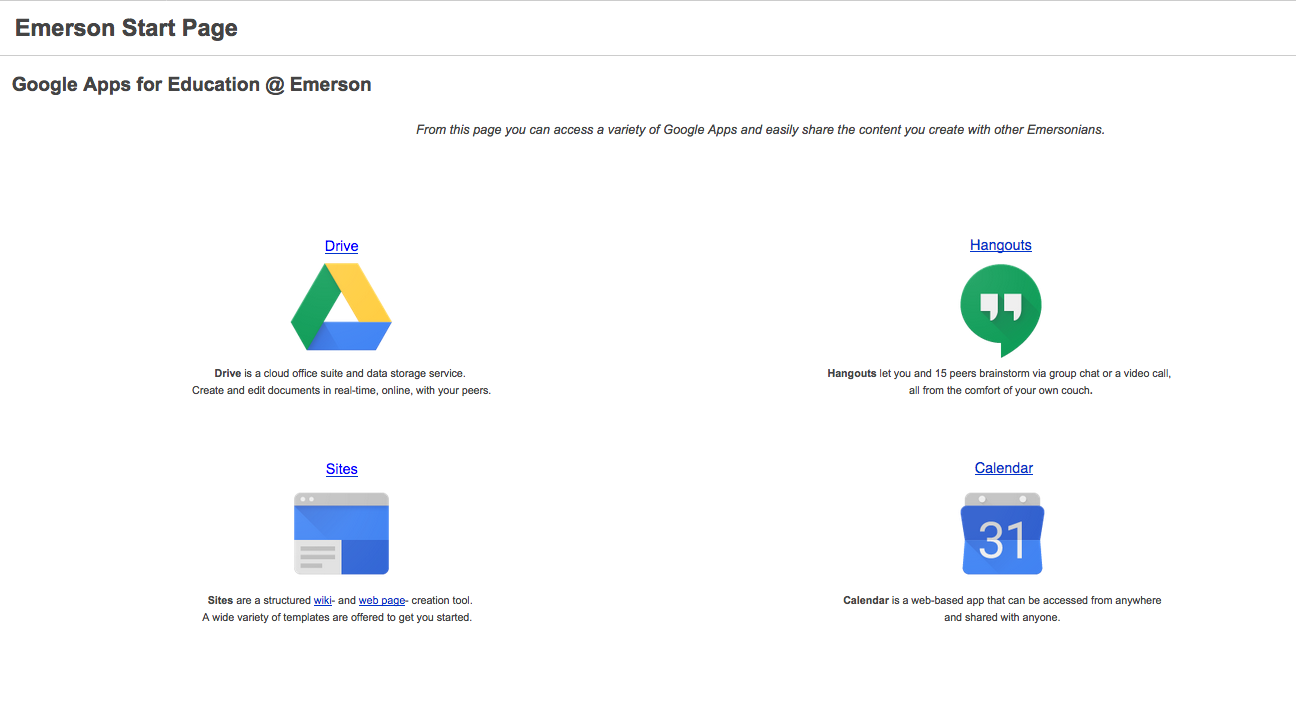Click 'Create and edit documents in real-time' line
Image resolution: width=1296 pixels, height=709 pixels.
tap(341, 390)
